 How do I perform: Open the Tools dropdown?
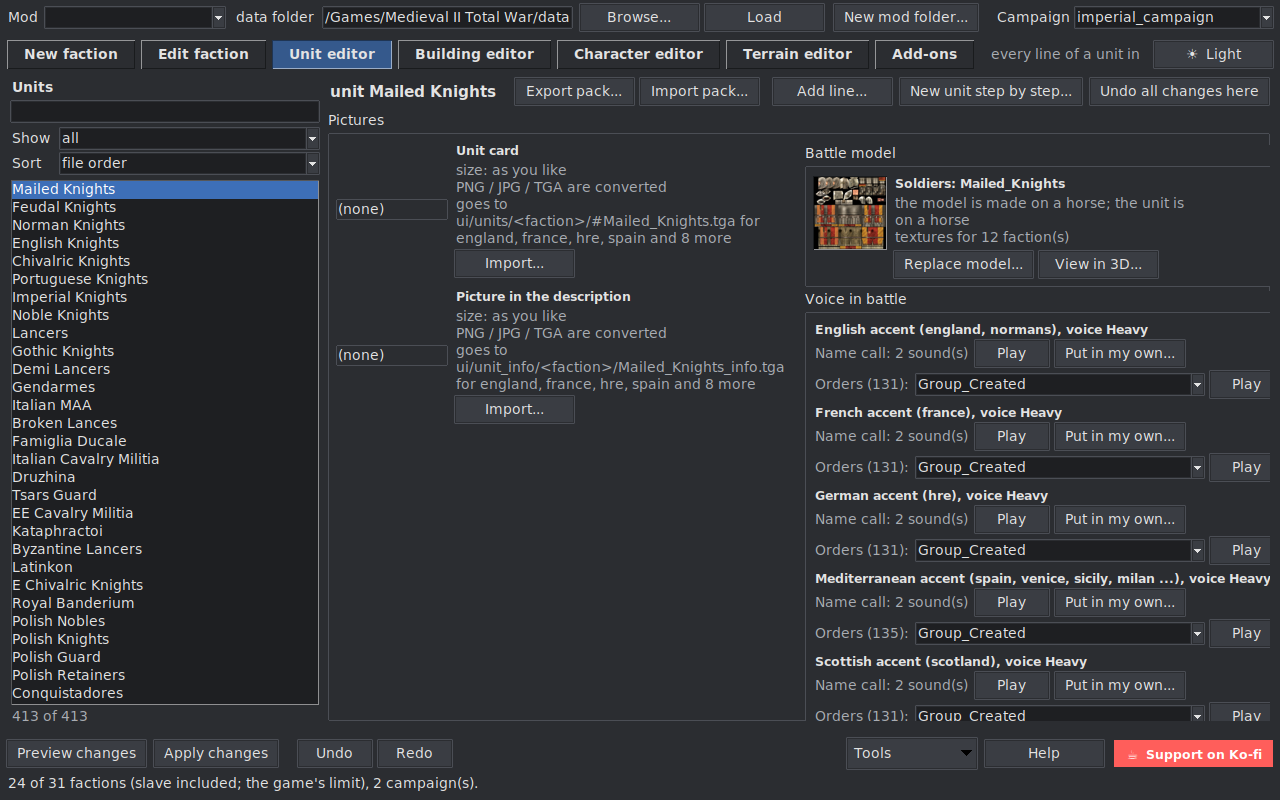pyautogui.click(x=911, y=753)
